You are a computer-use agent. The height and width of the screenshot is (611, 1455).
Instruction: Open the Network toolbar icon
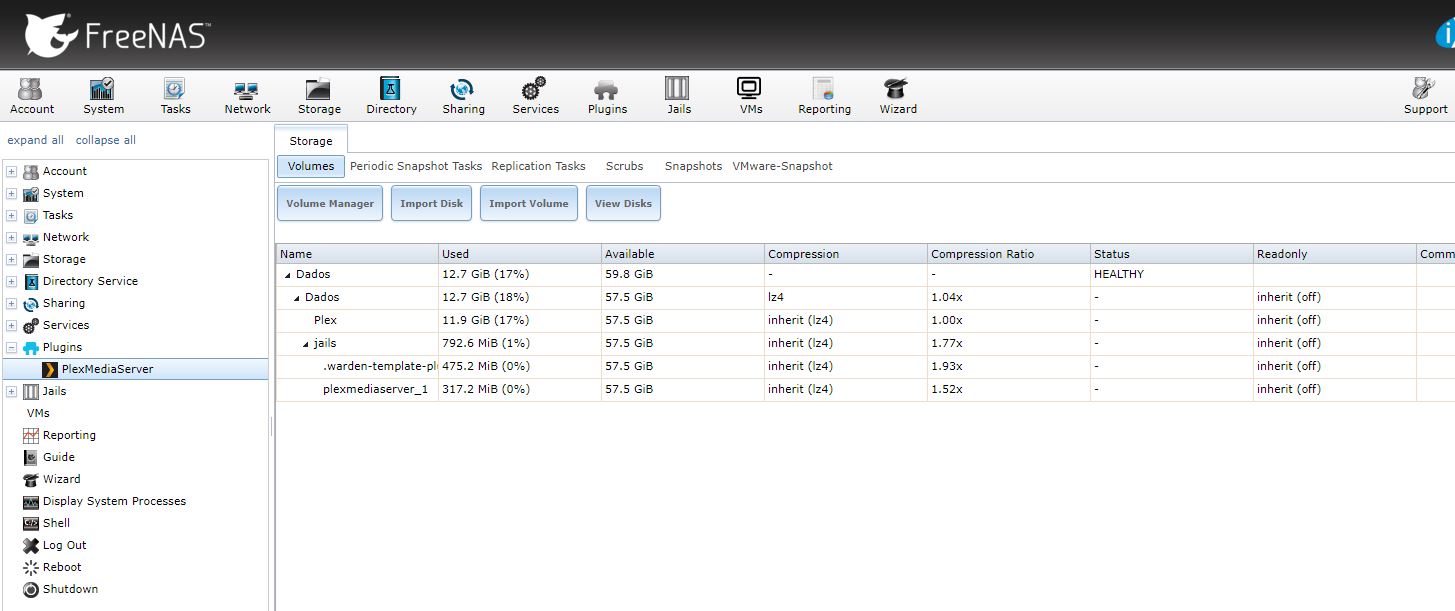[x=247, y=96]
